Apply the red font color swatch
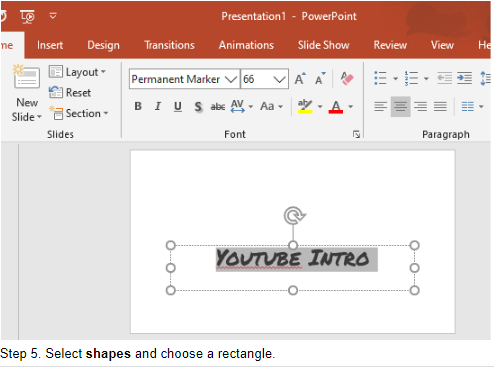This screenshot has width=494, height=369. (336, 107)
